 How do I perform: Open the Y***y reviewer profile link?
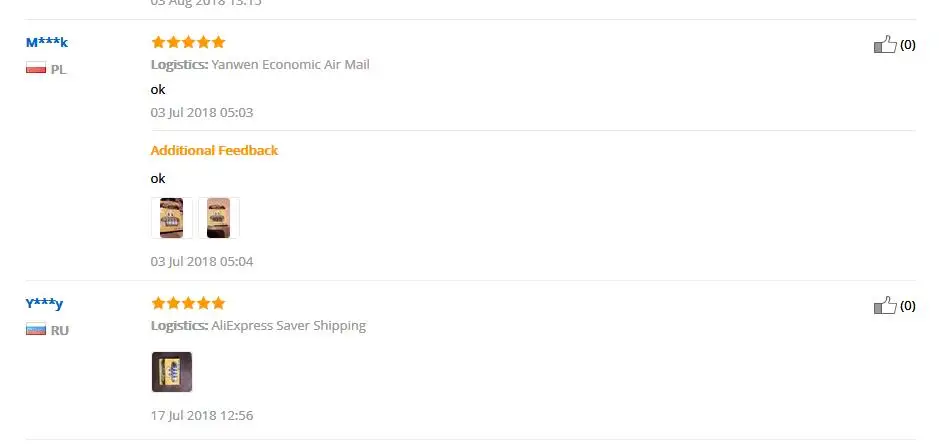[x=44, y=304]
